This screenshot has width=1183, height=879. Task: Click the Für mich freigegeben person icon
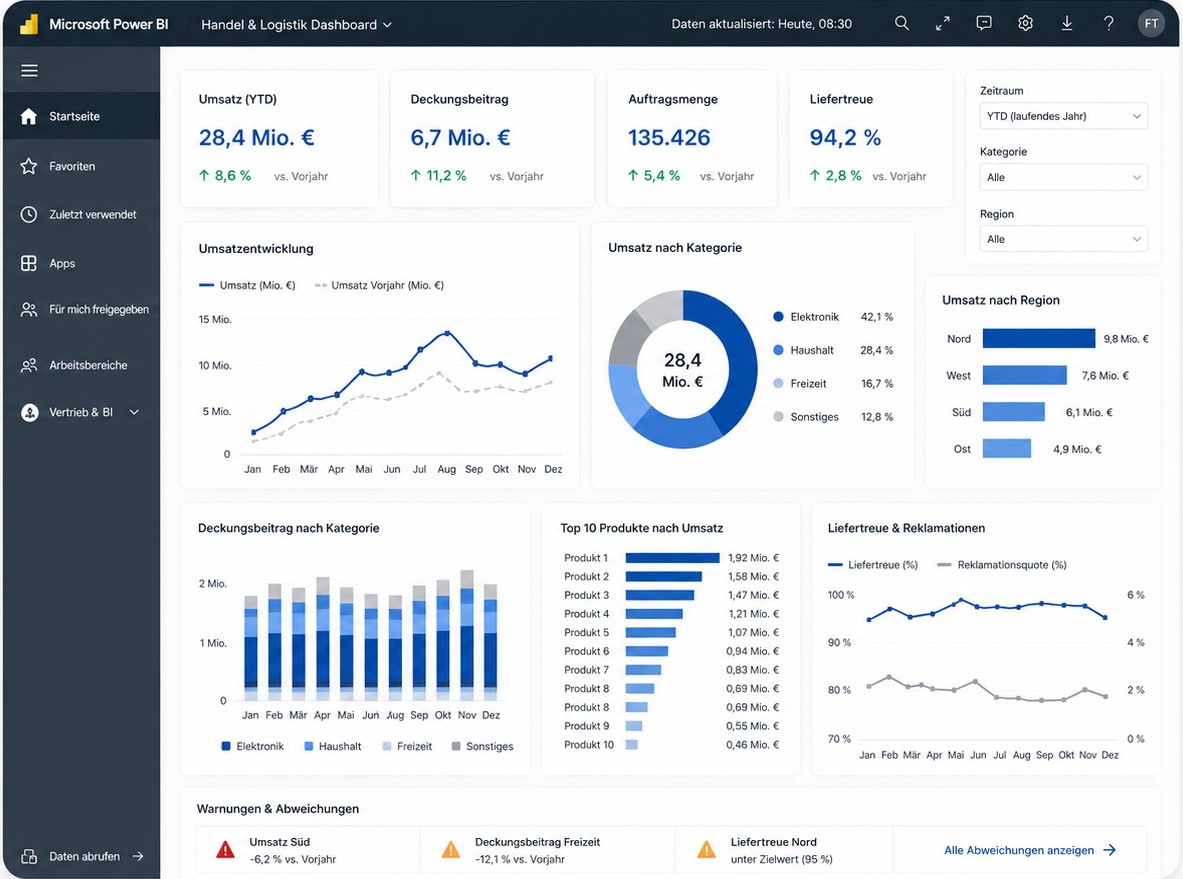click(29, 309)
